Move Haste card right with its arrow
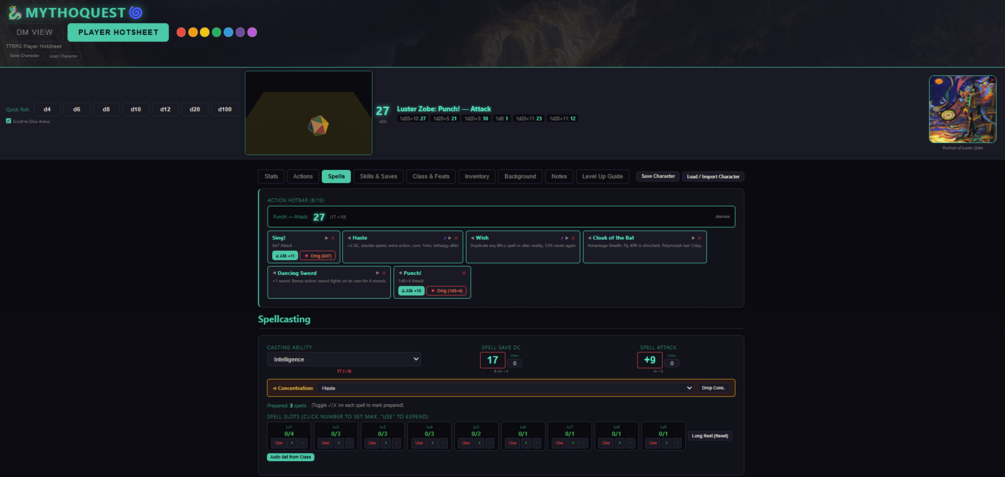This screenshot has width=1005, height=477. pos(449,238)
